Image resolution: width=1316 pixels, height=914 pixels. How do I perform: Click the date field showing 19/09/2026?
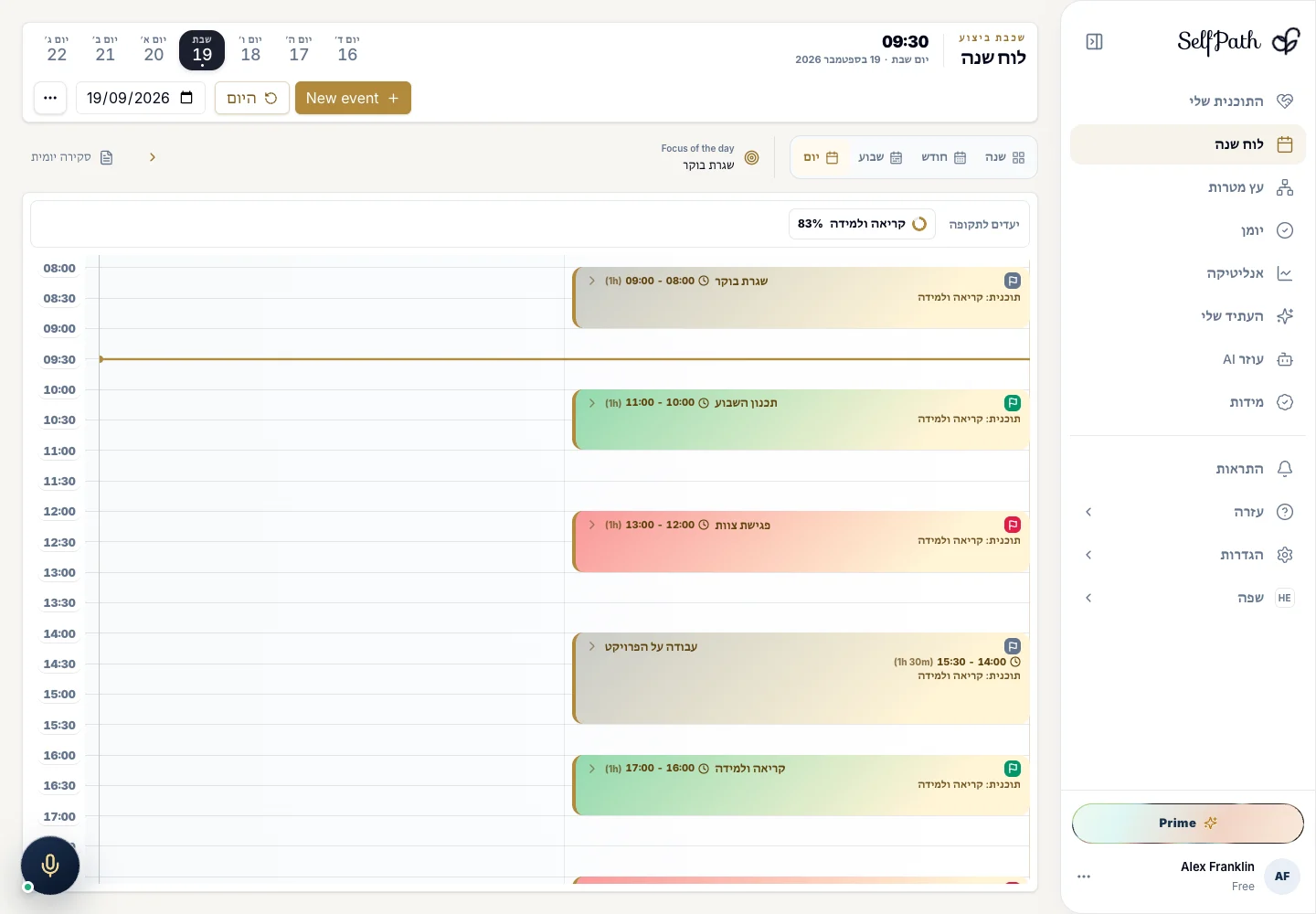point(140,98)
